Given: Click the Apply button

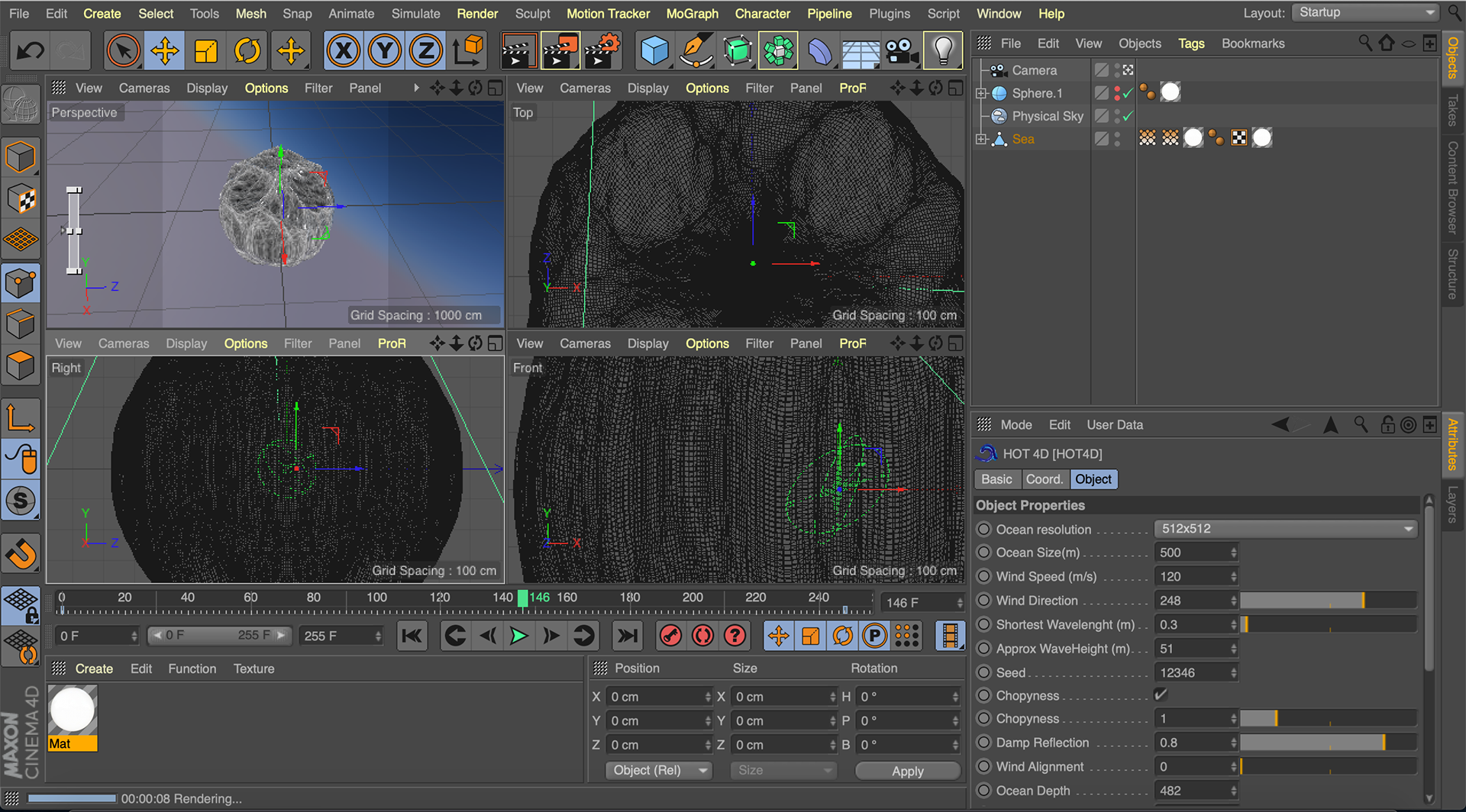Looking at the screenshot, I should [907, 771].
